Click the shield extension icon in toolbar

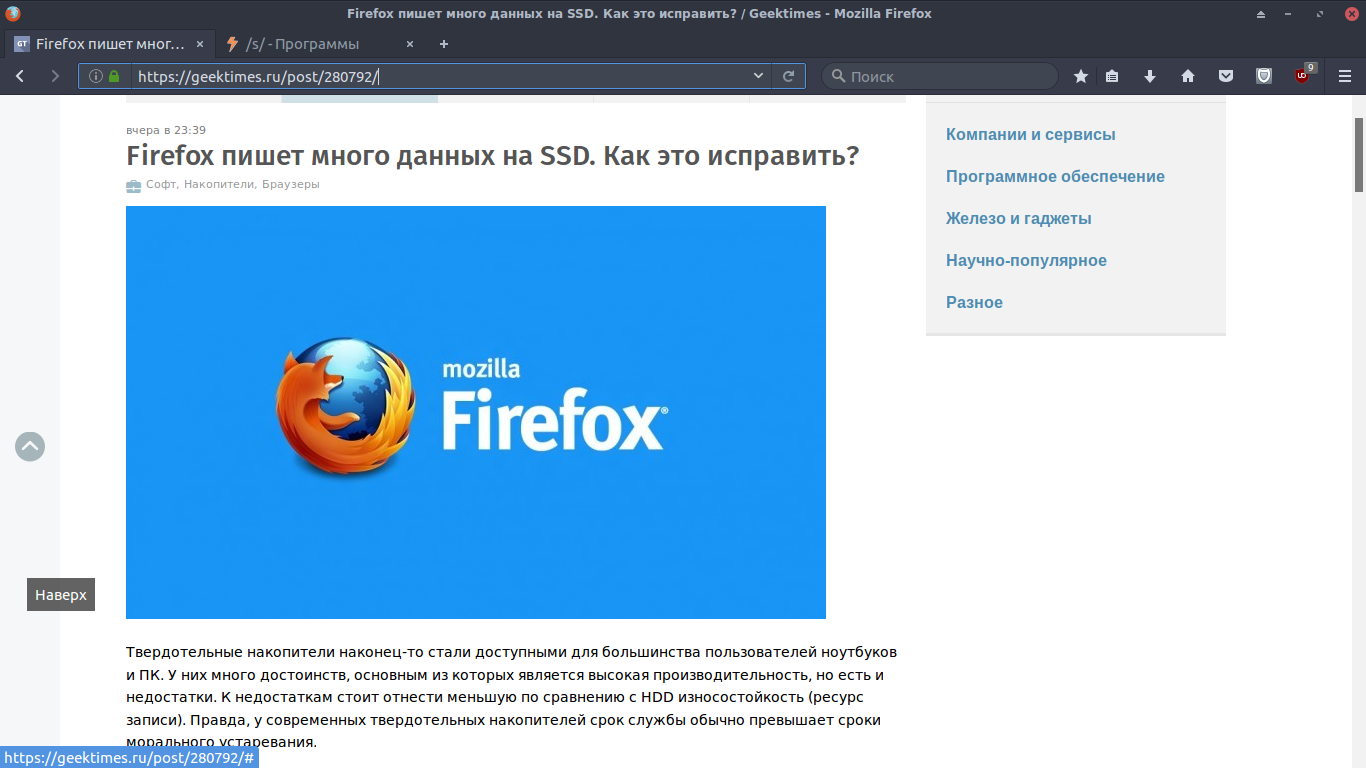coord(1264,76)
